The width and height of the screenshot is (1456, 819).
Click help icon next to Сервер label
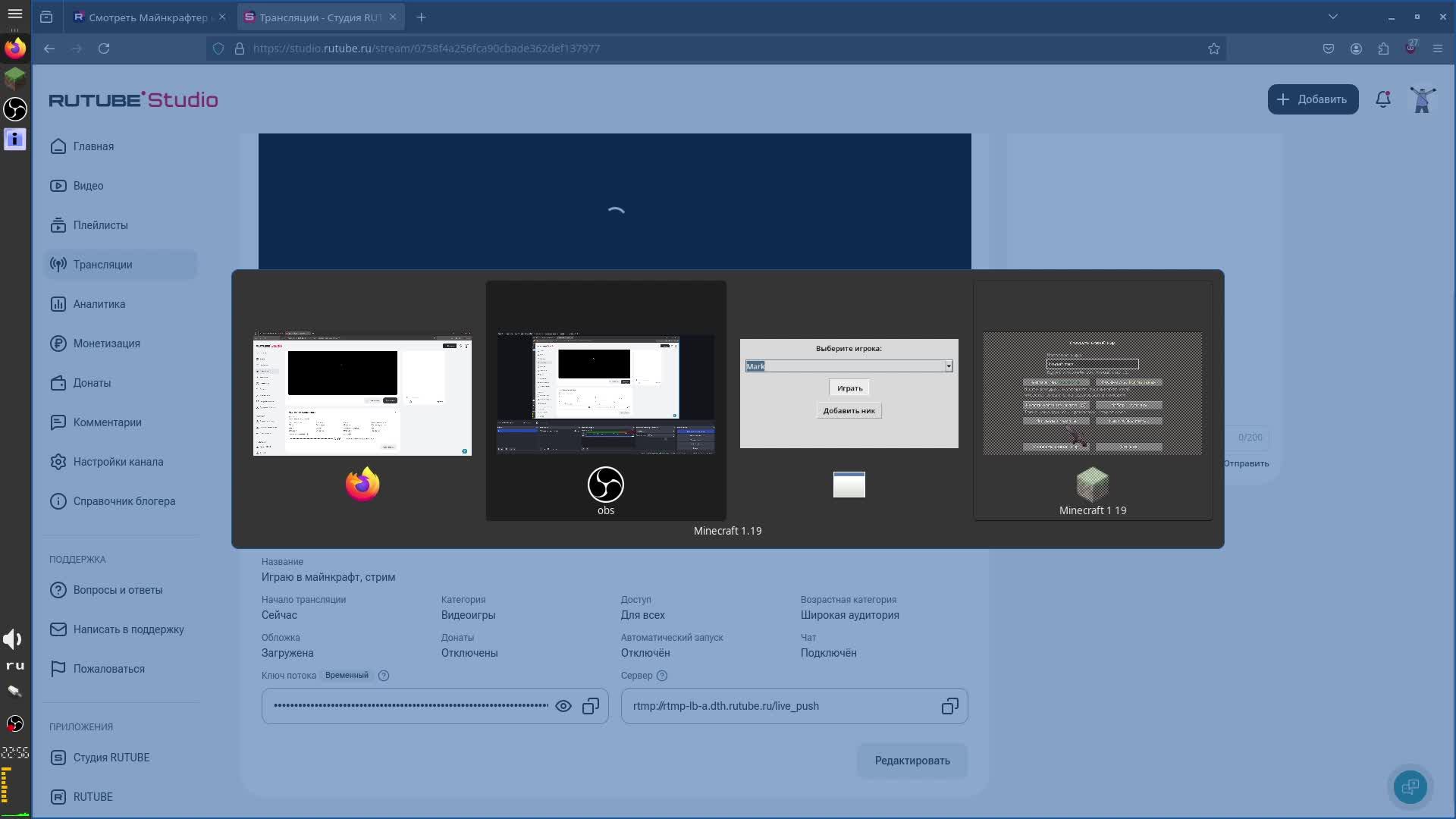point(661,676)
